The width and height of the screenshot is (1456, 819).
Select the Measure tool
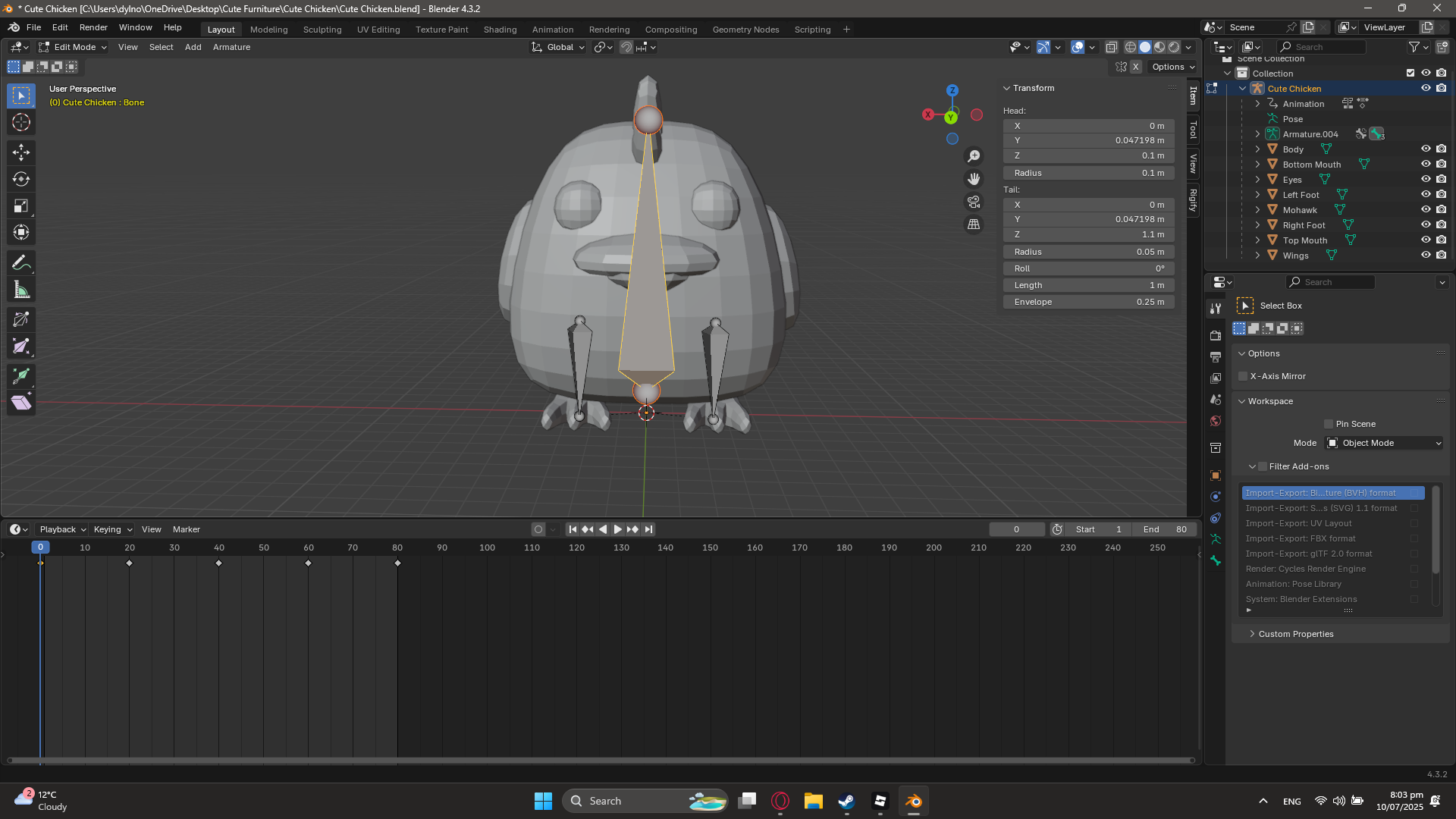click(20, 290)
